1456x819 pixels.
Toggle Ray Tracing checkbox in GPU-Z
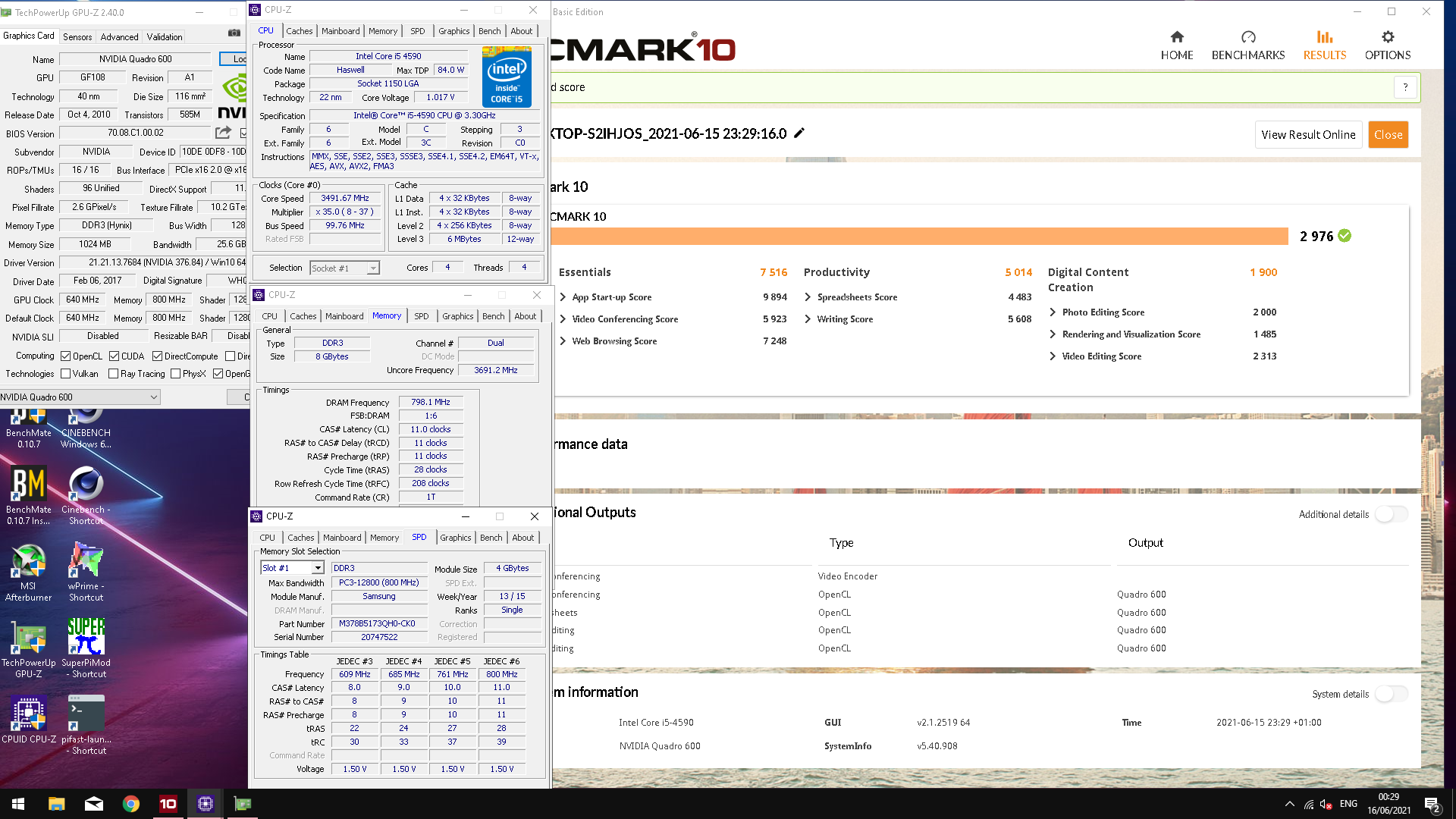[113, 374]
